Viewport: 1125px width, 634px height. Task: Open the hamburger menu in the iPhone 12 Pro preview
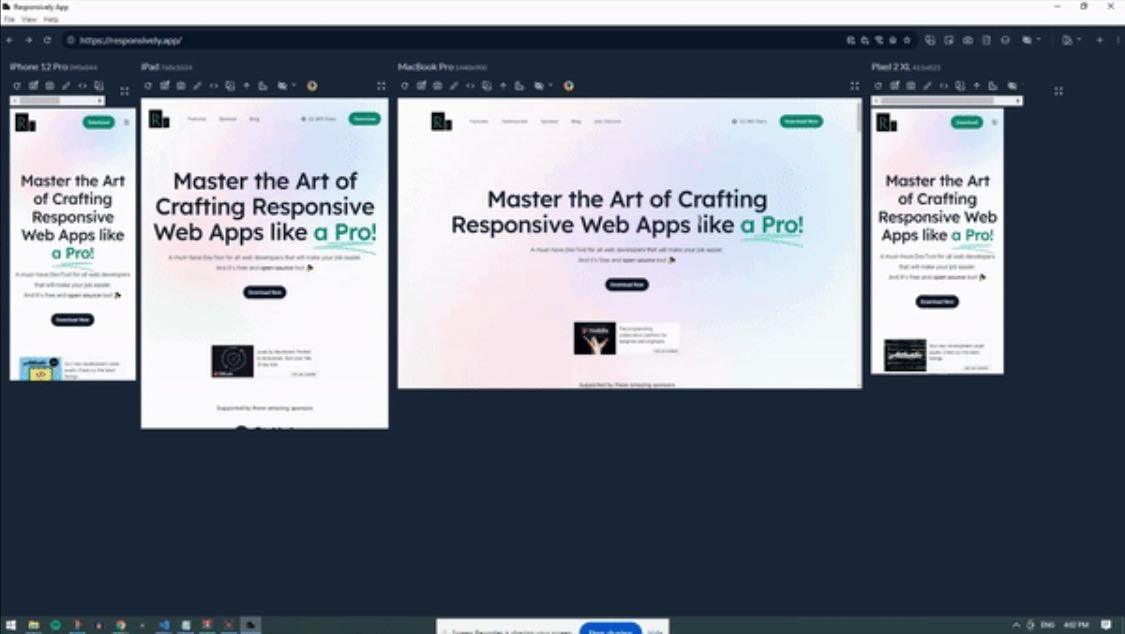[127, 122]
